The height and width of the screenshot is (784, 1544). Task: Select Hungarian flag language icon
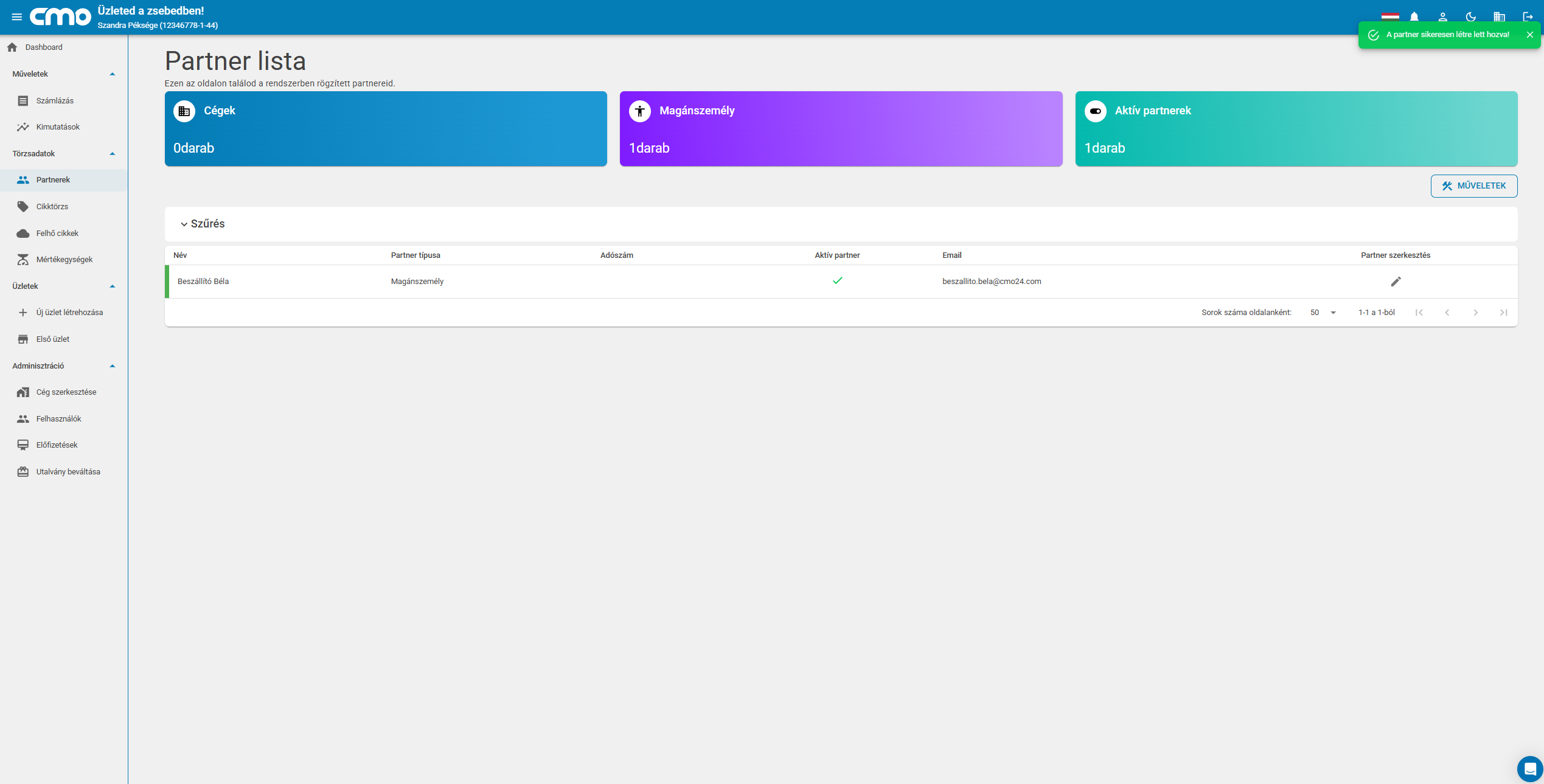click(x=1390, y=17)
